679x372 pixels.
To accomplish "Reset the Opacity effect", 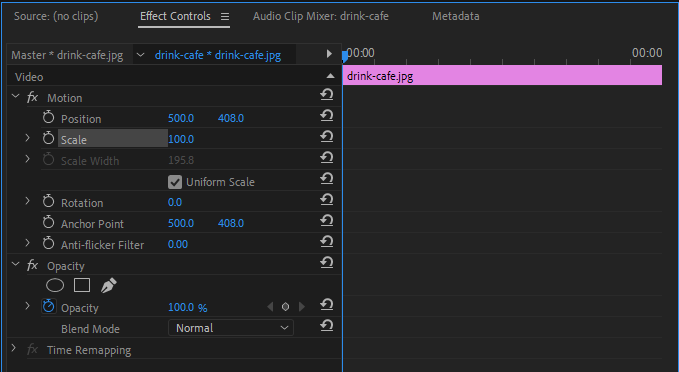I will (x=327, y=262).
